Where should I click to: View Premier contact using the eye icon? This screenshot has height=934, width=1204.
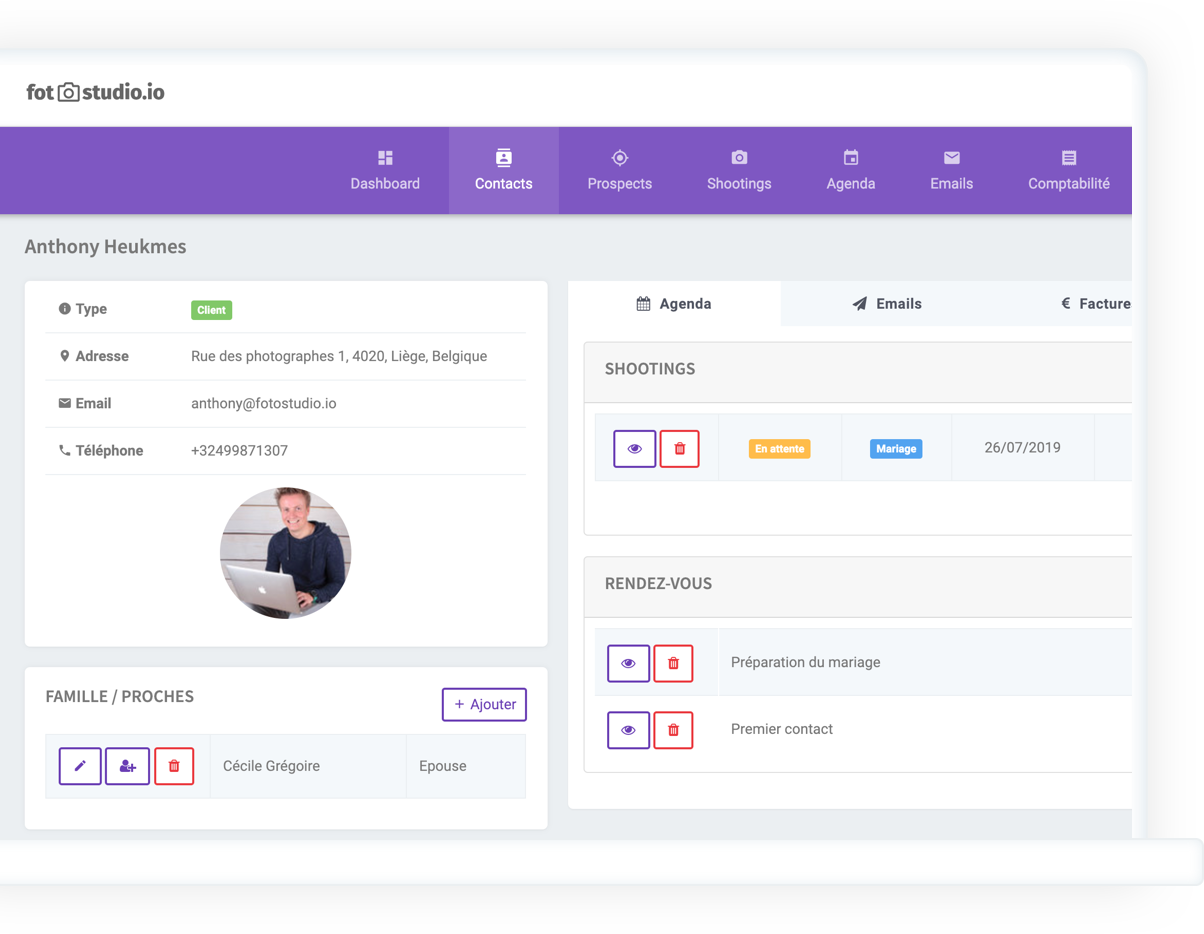click(628, 730)
